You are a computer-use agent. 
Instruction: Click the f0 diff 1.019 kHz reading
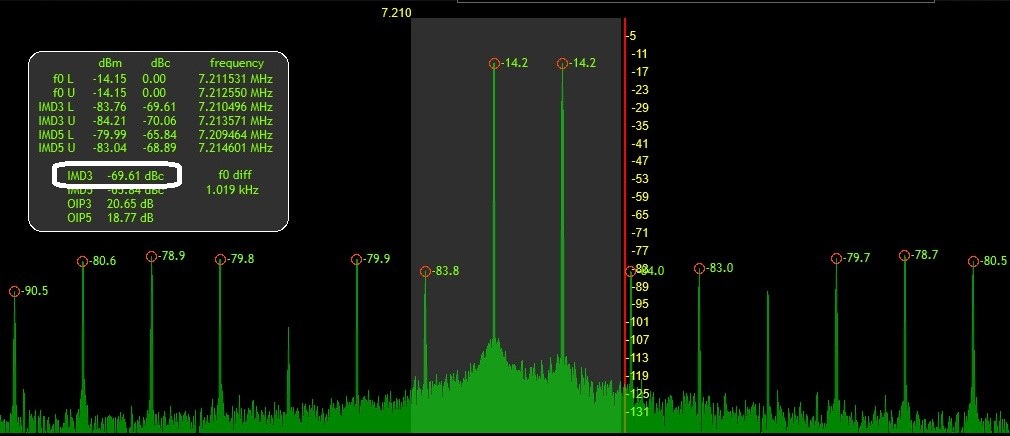click(x=233, y=182)
